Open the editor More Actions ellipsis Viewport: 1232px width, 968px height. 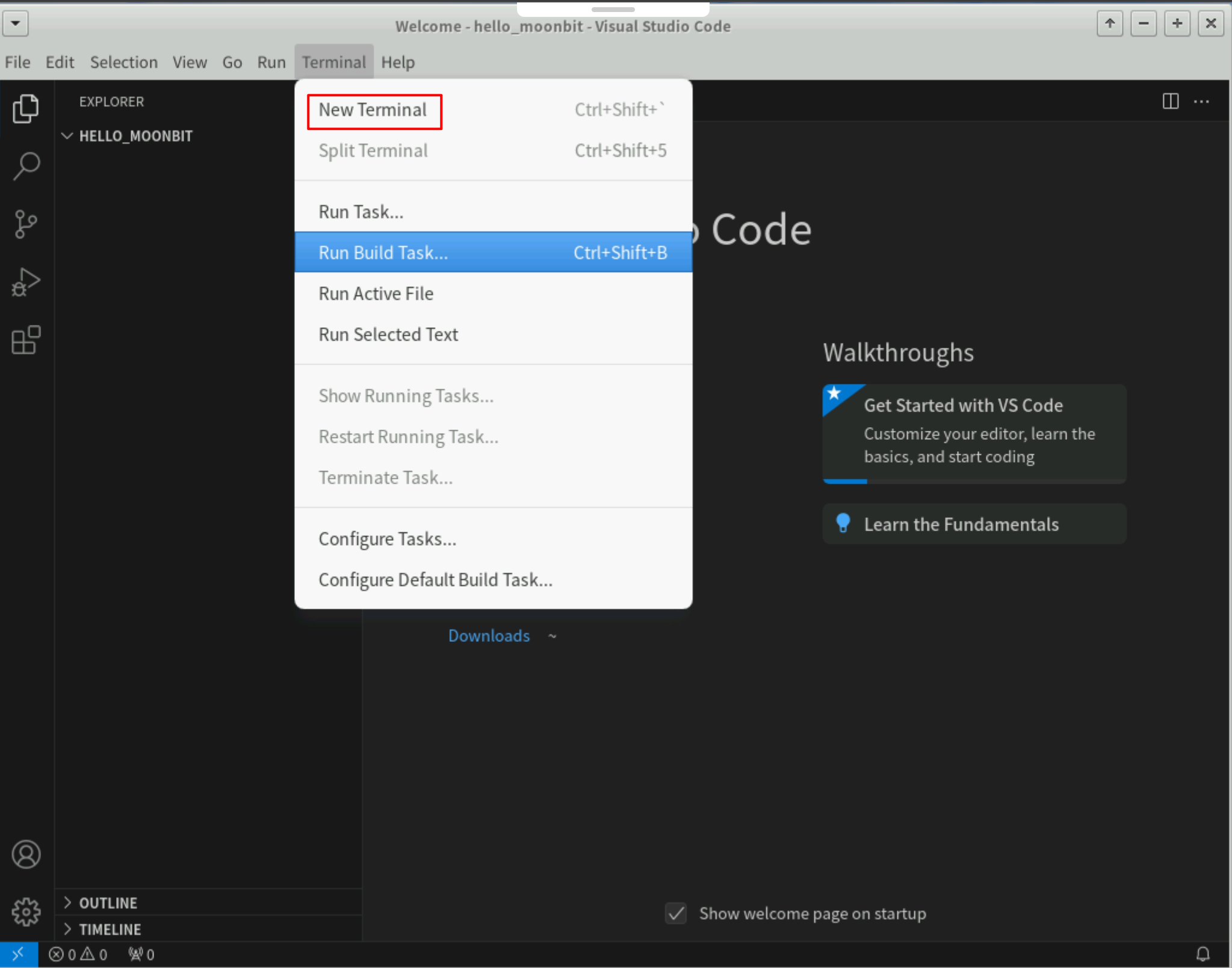(1201, 101)
